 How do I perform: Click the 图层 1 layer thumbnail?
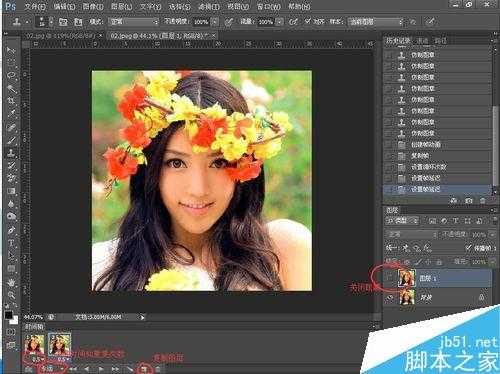point(407,278)
